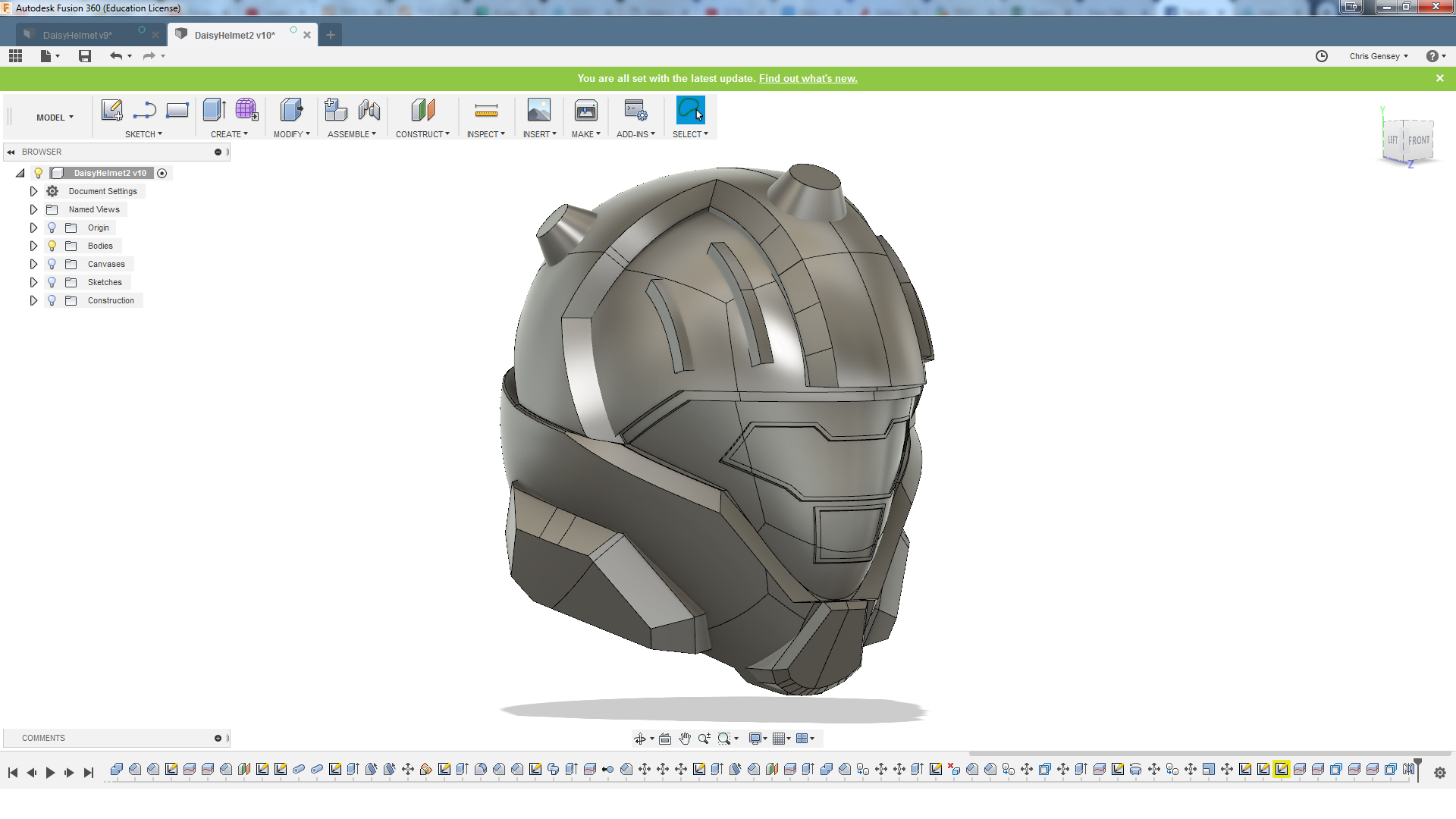Click the FRONT face of view cube

1419,140
